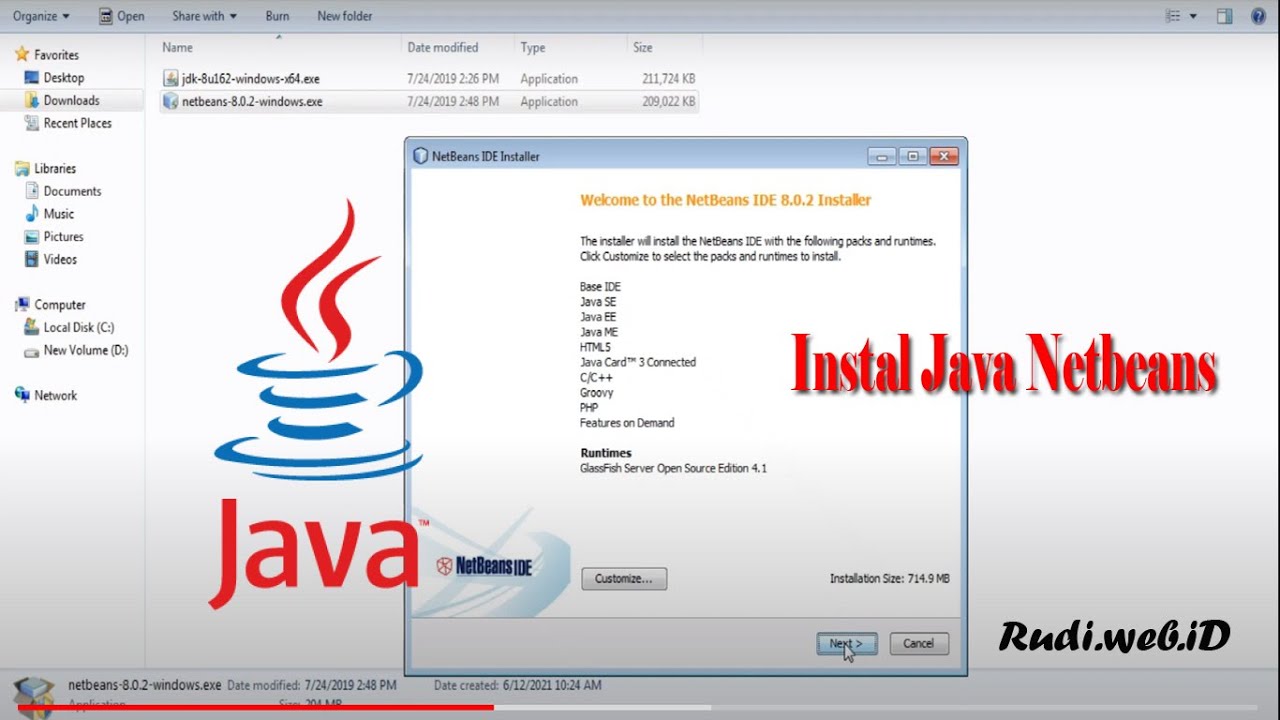Open Local Disk (C:)
Screen dimensions: 1280x720
point(79,327)
